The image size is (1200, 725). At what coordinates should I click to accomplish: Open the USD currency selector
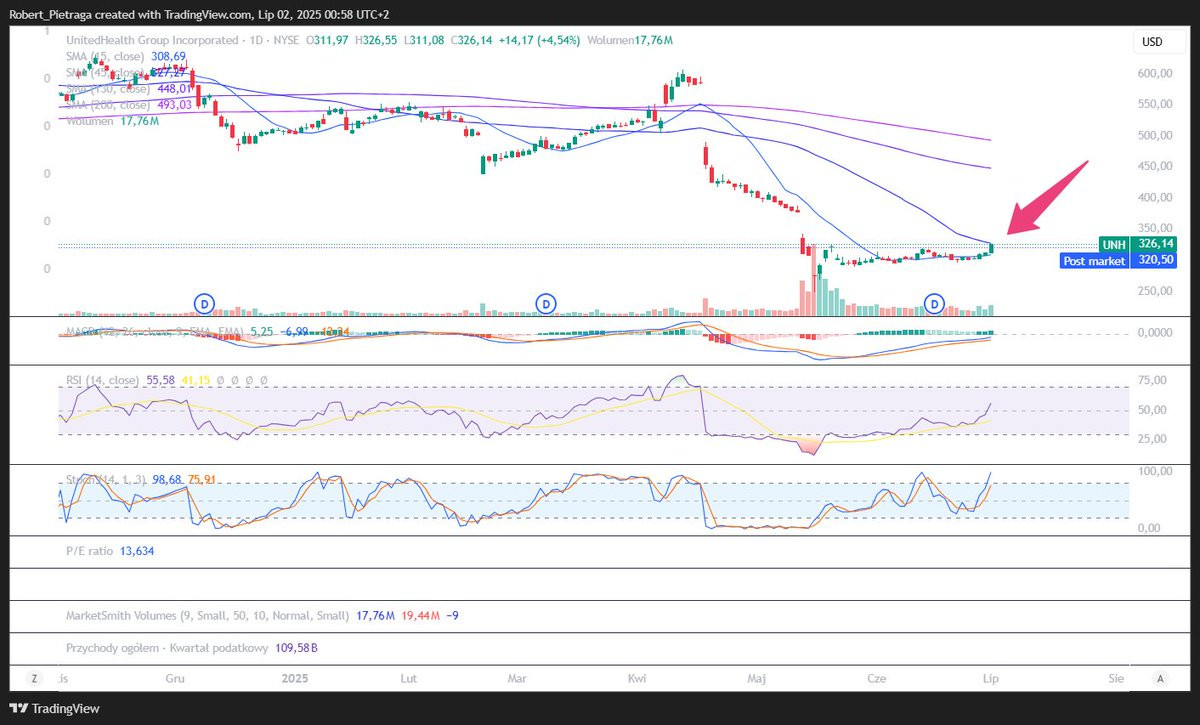(x=1153, y=42)
